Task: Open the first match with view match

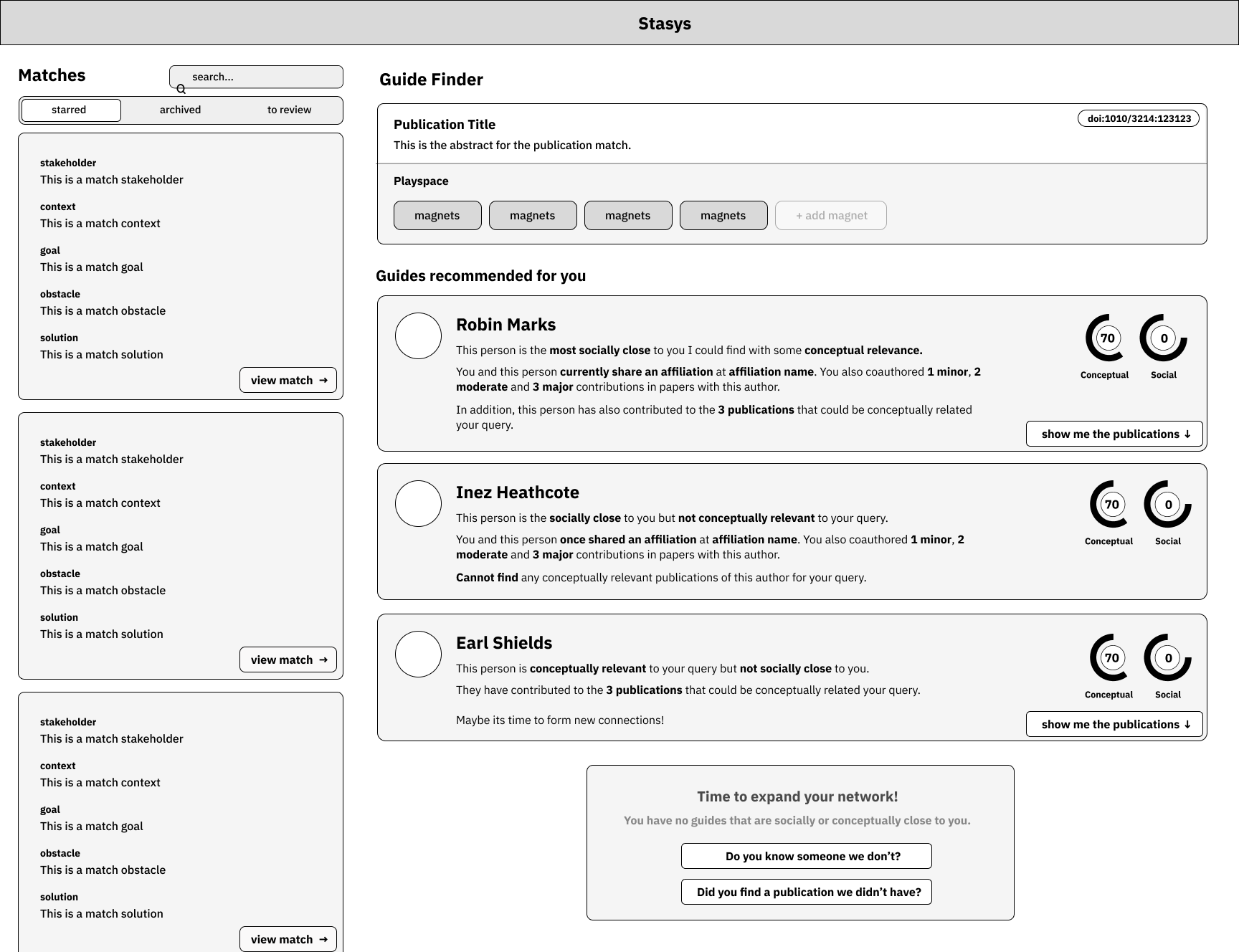Action: pyautogui.click(x=288, y=381)
